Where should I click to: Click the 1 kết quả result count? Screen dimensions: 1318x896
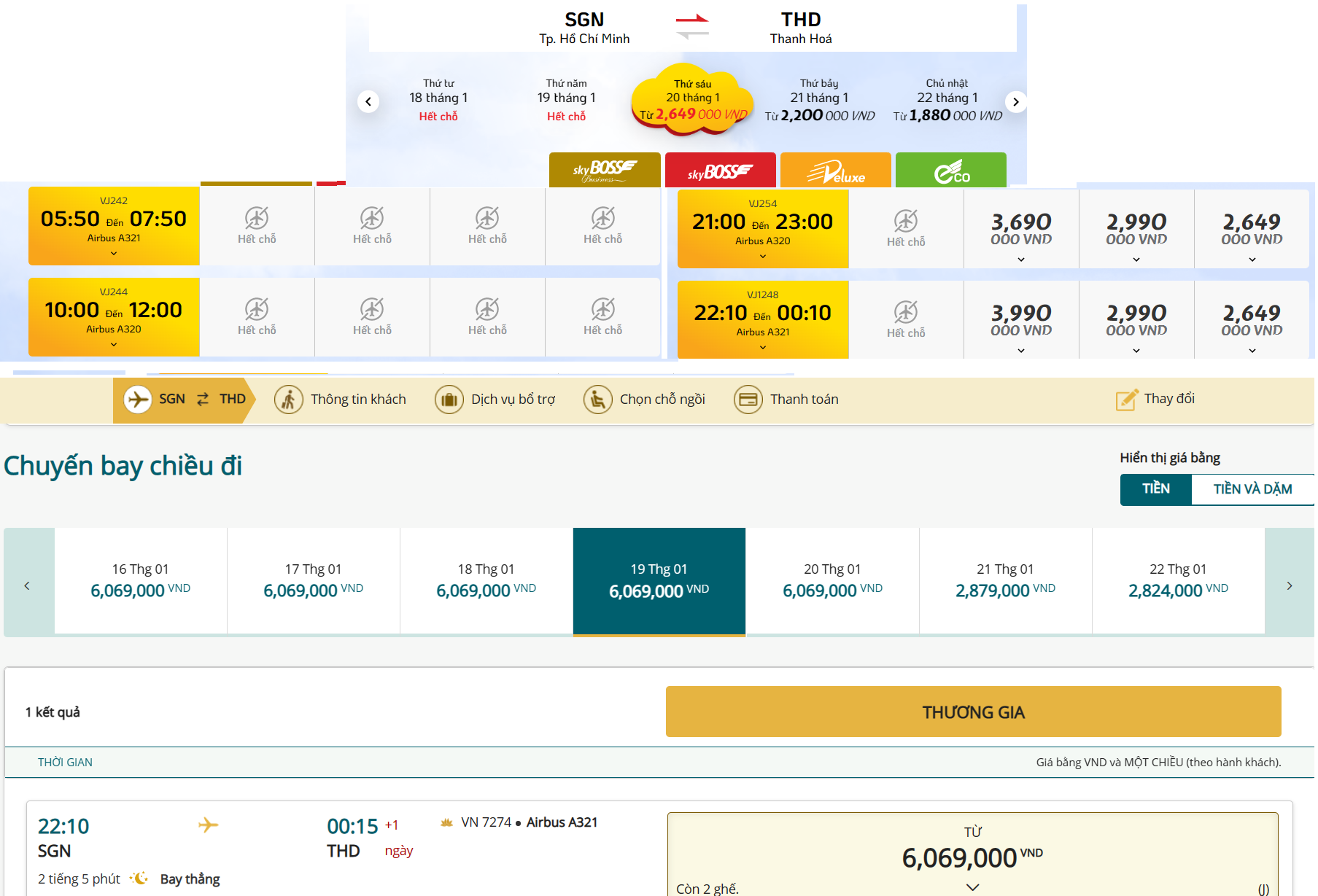(x=53, y=712)
